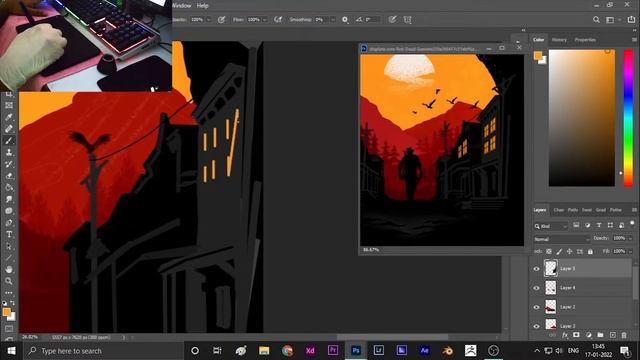Viewport: 640px width, 360px height.
Task: Open layer Fill slider dropdown
Action: pos(630,251)
